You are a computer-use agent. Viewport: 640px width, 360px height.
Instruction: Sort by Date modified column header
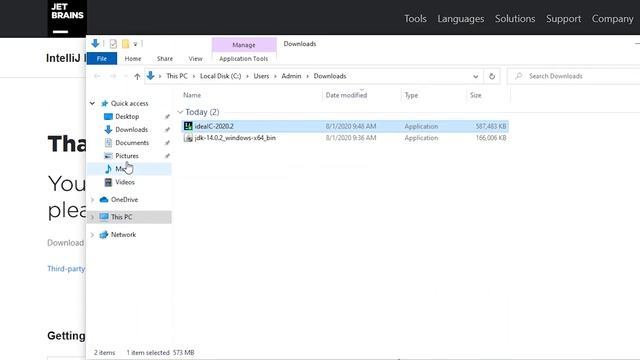[x=346, y=95]
